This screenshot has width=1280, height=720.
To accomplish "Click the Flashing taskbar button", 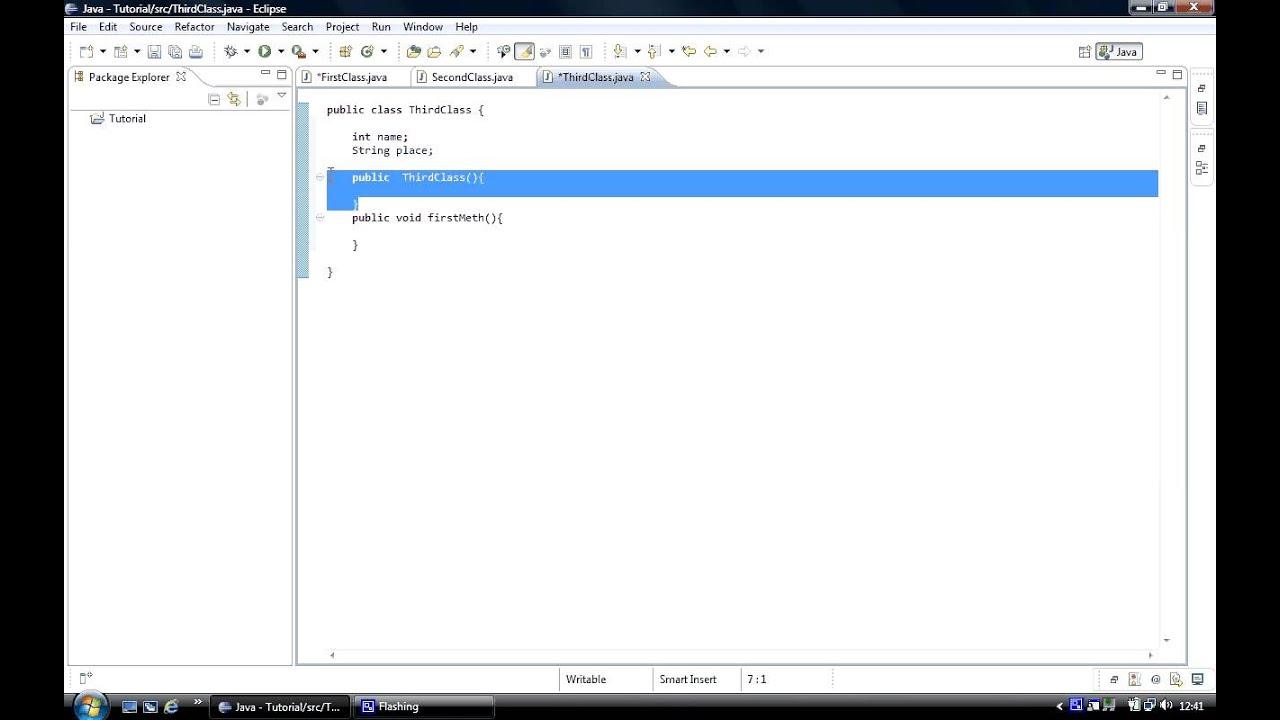I will click(x=424, y=706).
